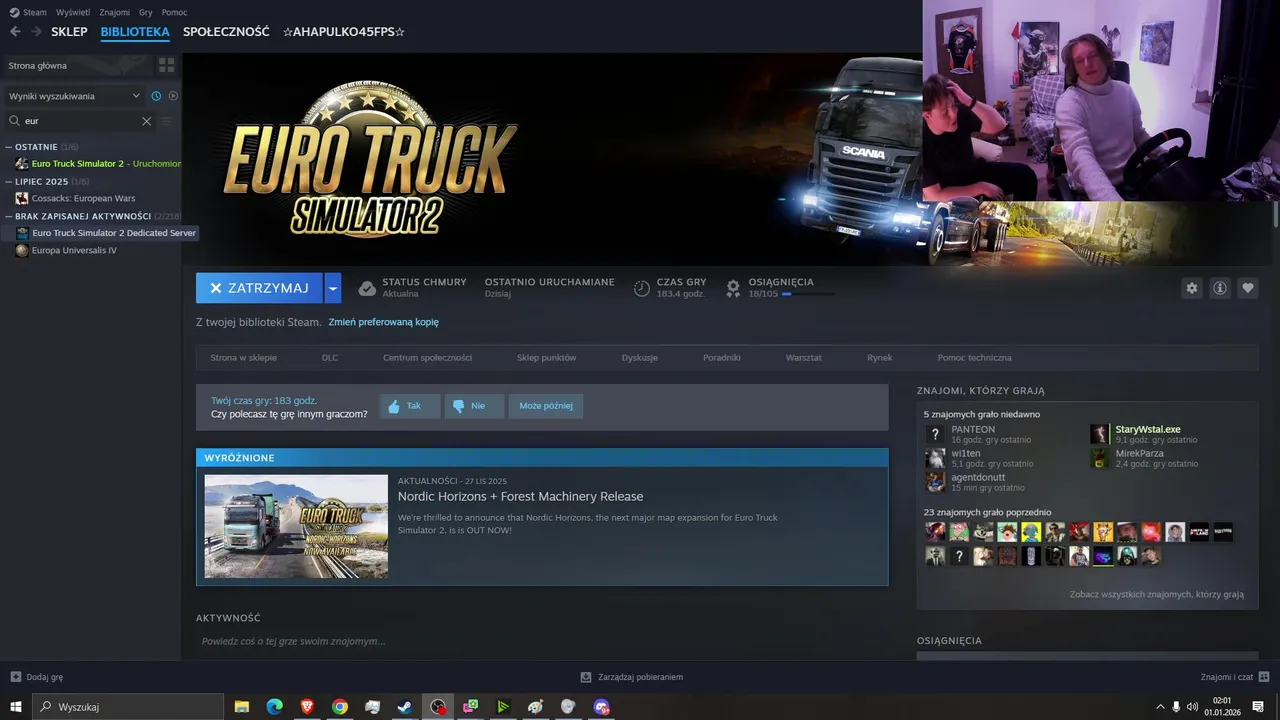Go to the SKLEP tab

coord(69,32)
